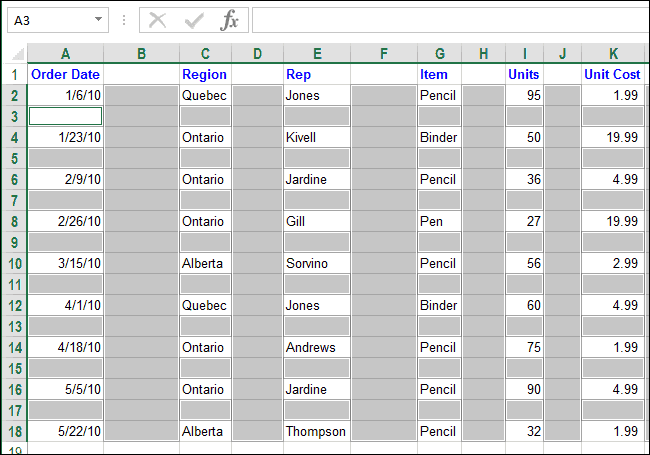Select column K header

click(x=612, y=53)
